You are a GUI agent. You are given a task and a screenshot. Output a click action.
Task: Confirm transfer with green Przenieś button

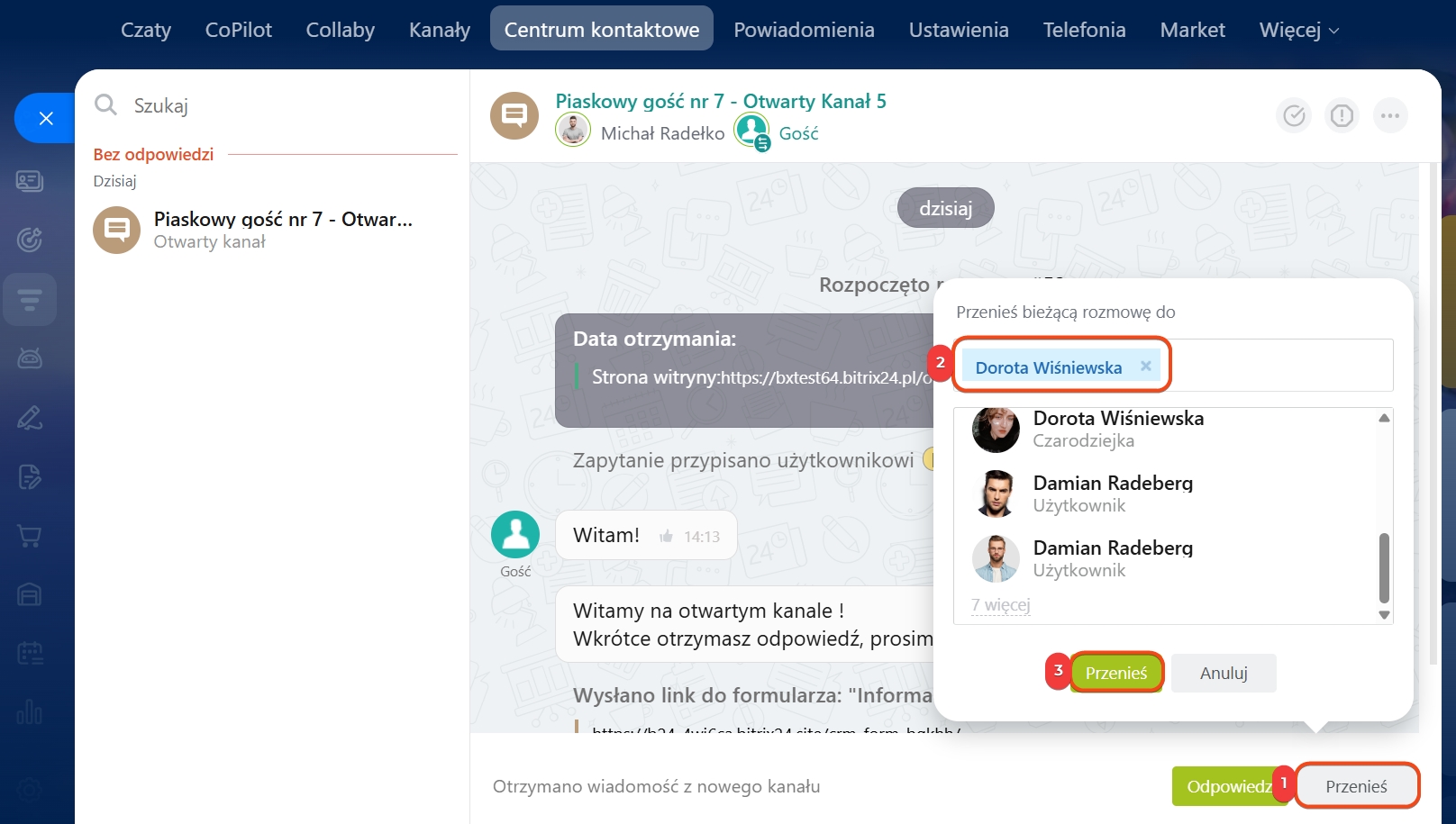click(x=1115, y=673)
